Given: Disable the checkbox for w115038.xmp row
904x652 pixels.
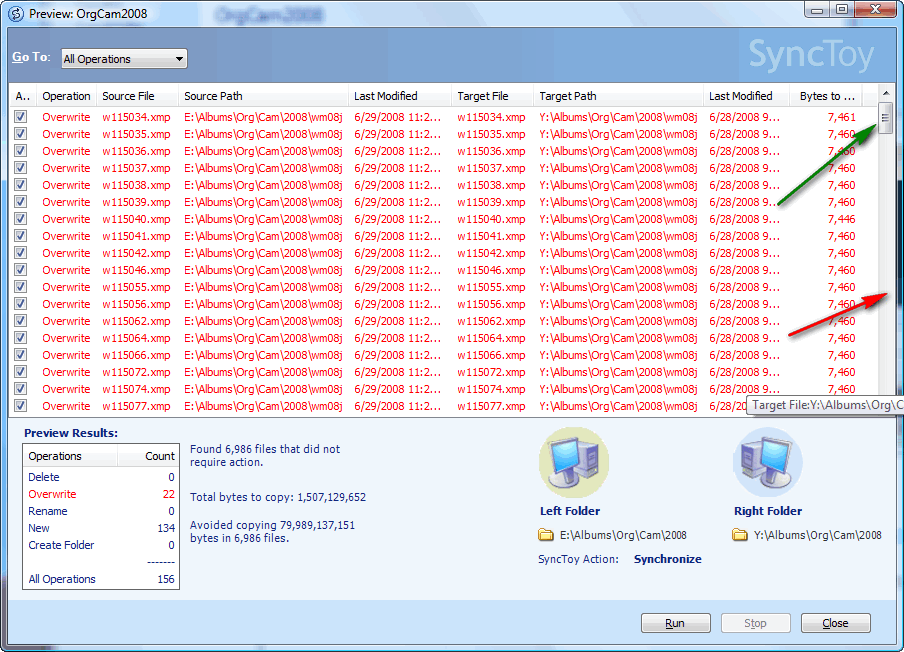Looking at the screenshot, I should point(21,185).
